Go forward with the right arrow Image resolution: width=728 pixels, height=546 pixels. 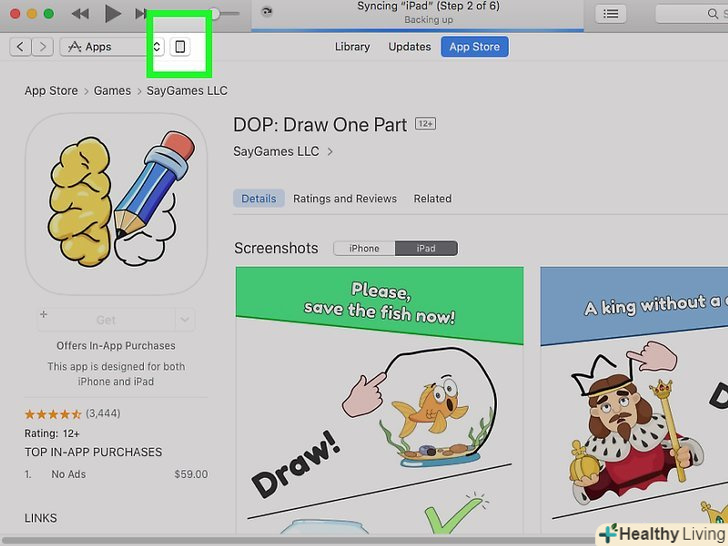(43, 47)
